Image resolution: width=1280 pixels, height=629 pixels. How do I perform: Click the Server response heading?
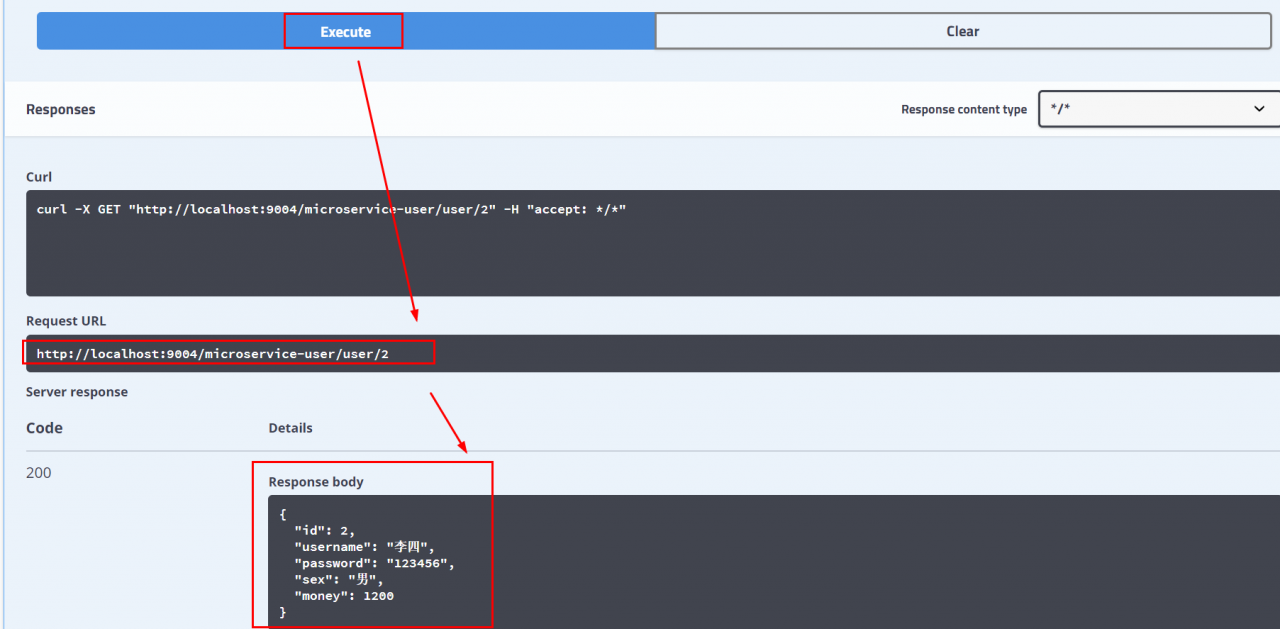[77, 392]
